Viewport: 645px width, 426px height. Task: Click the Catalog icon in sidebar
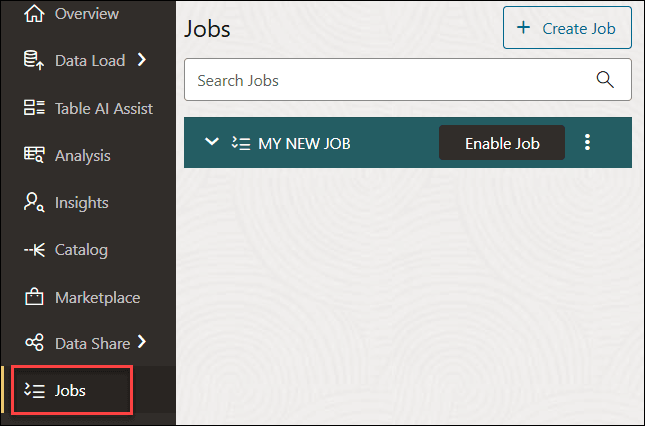(34, 250)
